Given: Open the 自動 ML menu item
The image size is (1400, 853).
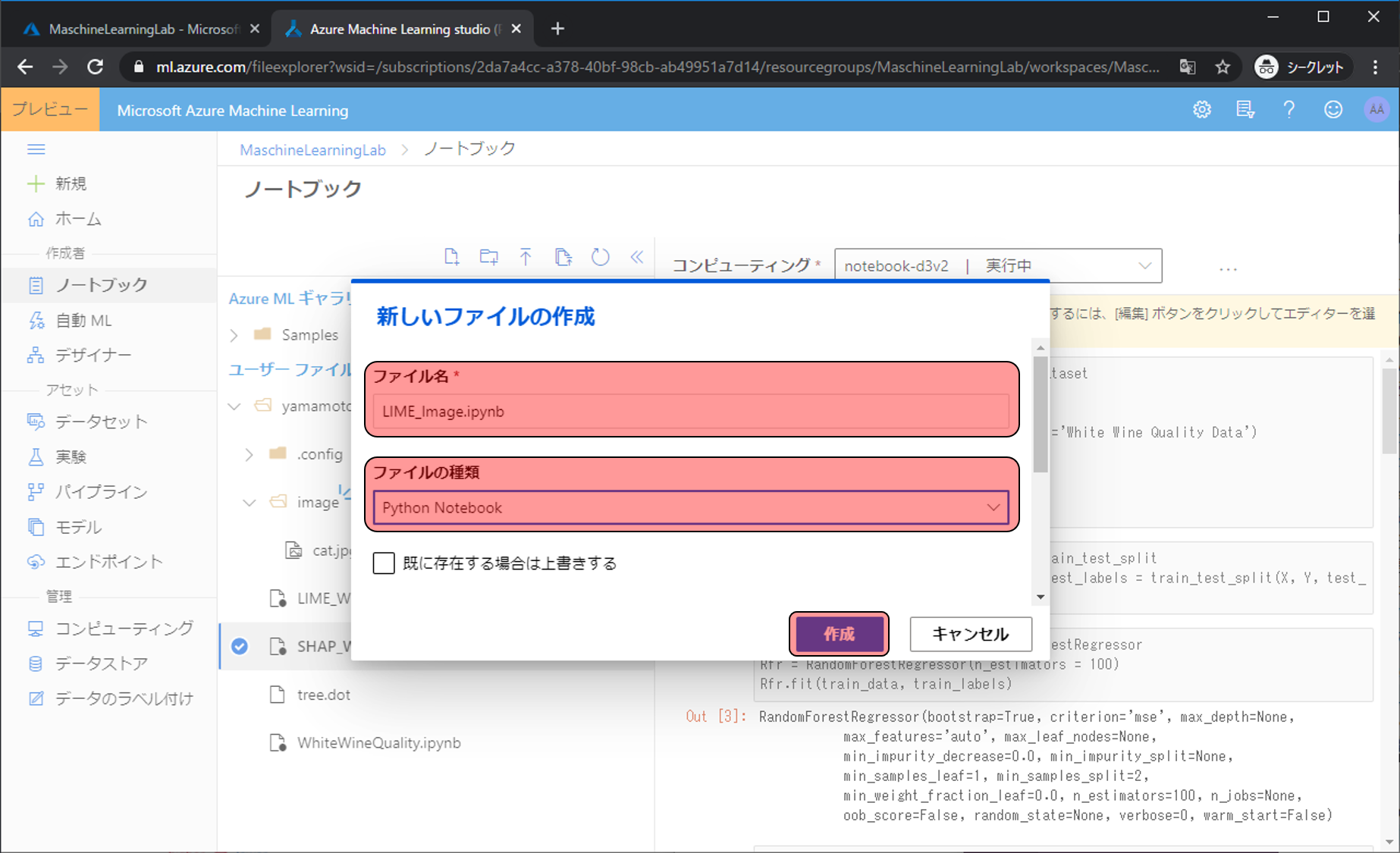Looking at the screenshot, I should tap(83, 321).
